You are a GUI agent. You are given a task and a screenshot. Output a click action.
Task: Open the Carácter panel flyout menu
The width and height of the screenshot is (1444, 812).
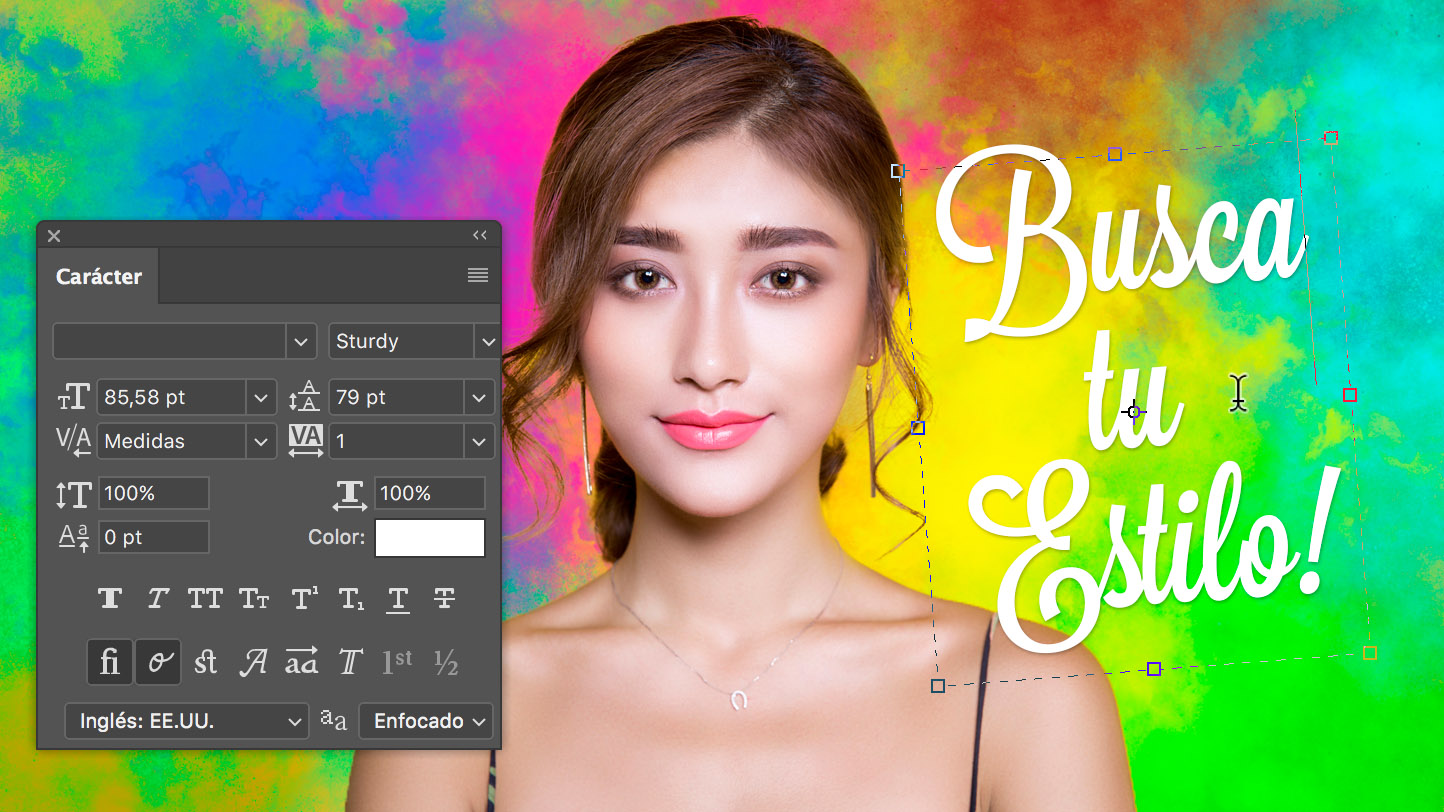[x=478, y=276]
